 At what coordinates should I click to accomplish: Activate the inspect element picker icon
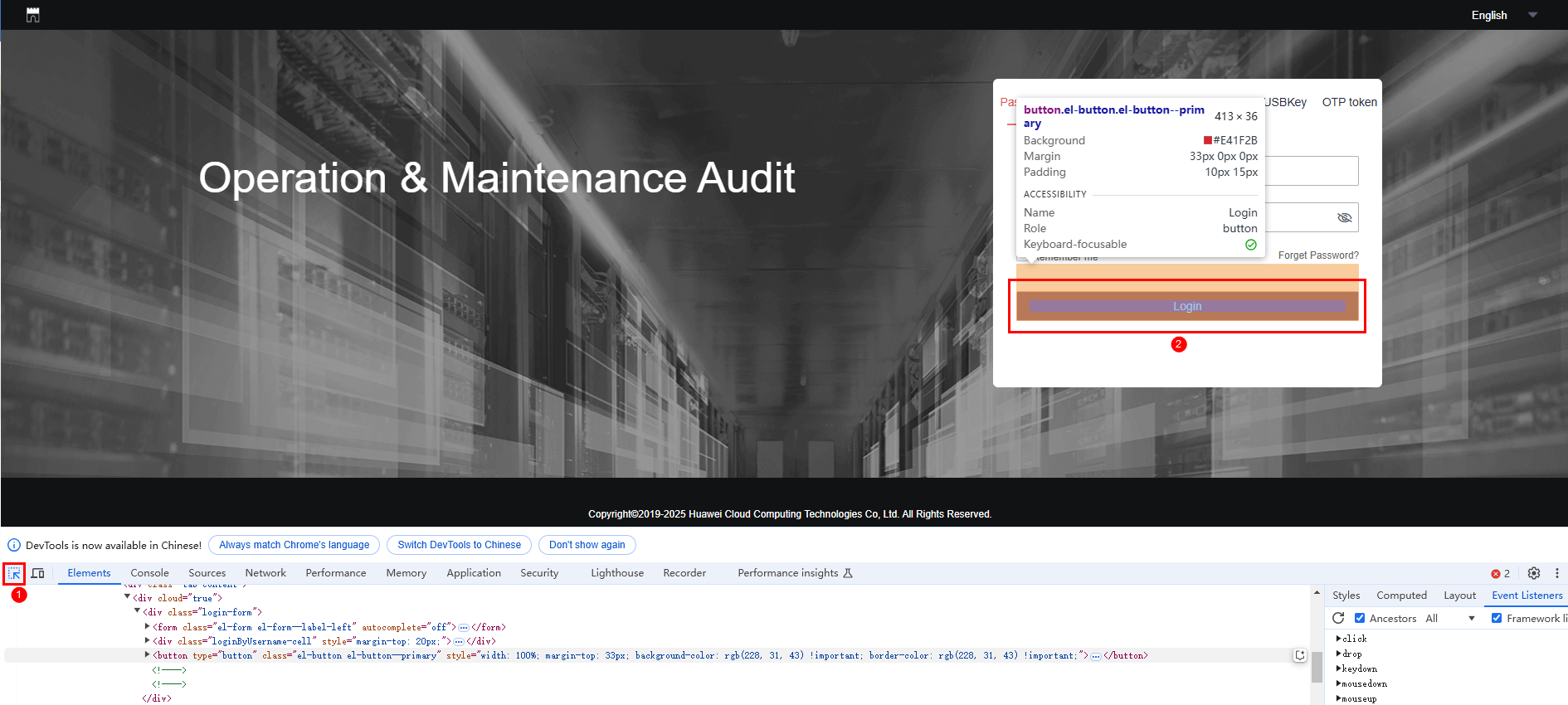pos(14,573)
